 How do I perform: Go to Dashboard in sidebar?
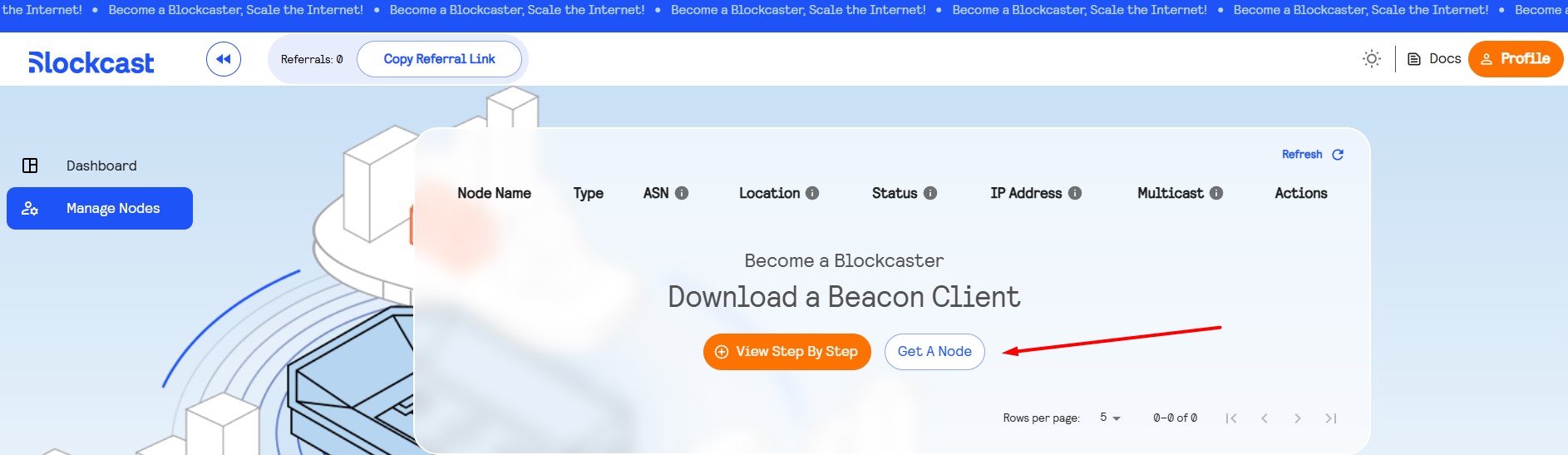coord(101,166)
